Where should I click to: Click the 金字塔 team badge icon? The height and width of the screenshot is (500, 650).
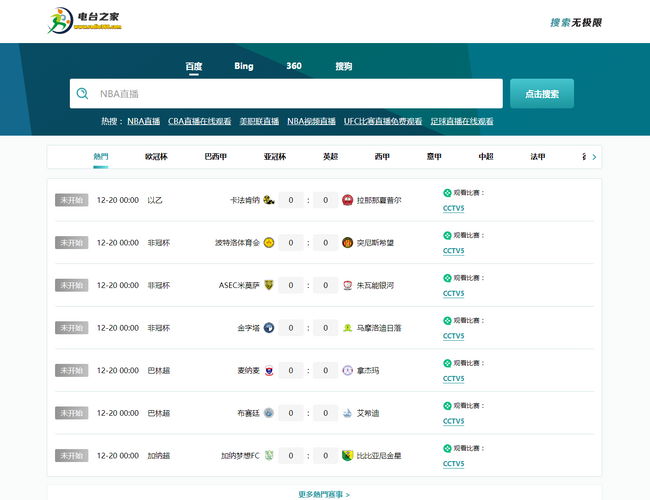pos(269,328)
